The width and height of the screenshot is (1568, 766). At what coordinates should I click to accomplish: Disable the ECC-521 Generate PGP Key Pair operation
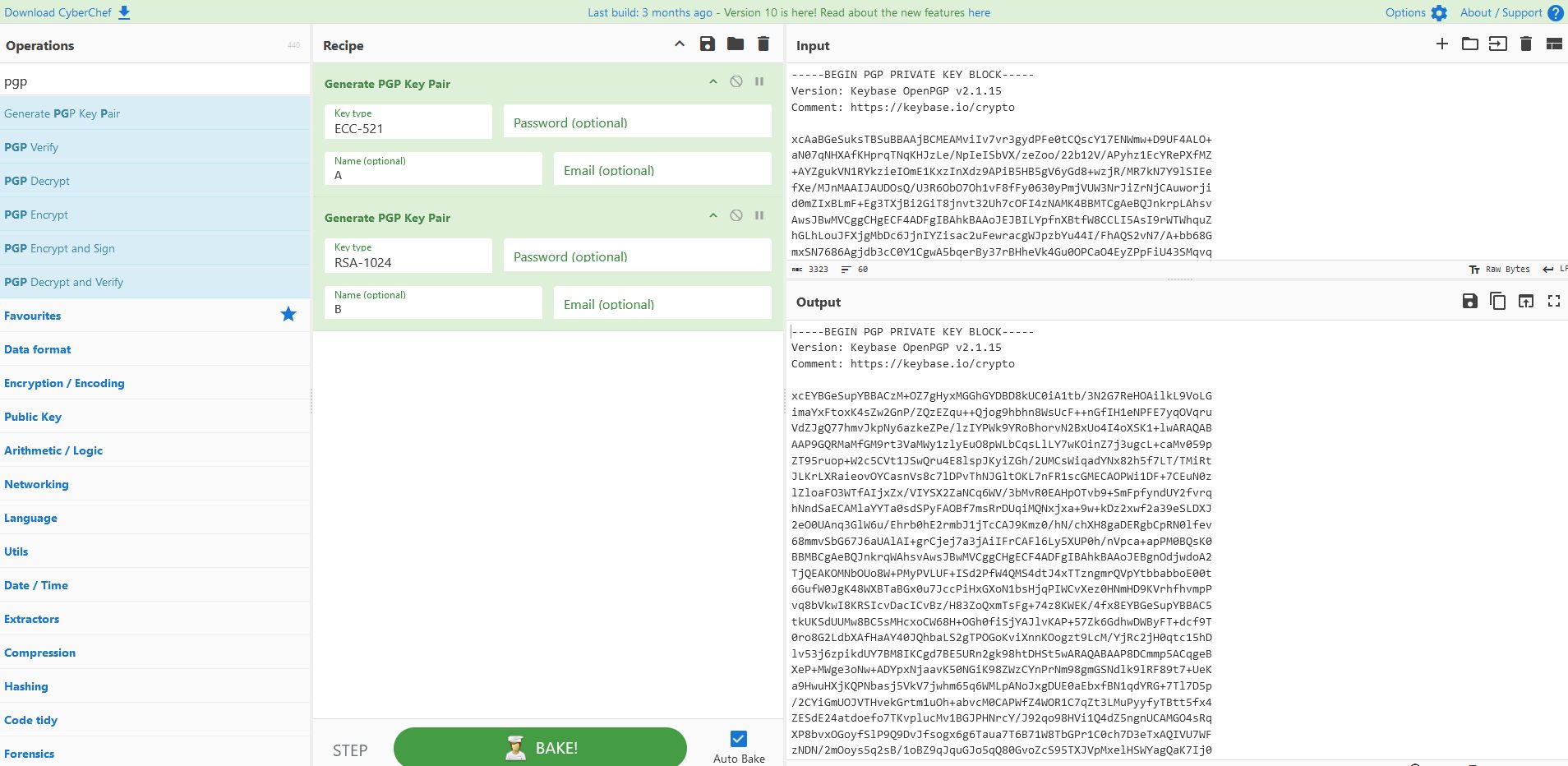(736, 81)
